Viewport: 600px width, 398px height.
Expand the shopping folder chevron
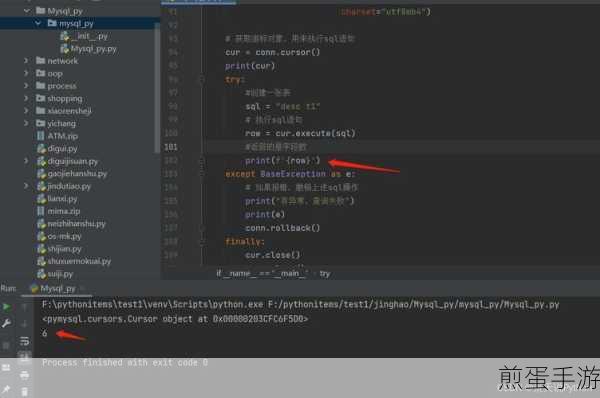click(x=26, y=98)
